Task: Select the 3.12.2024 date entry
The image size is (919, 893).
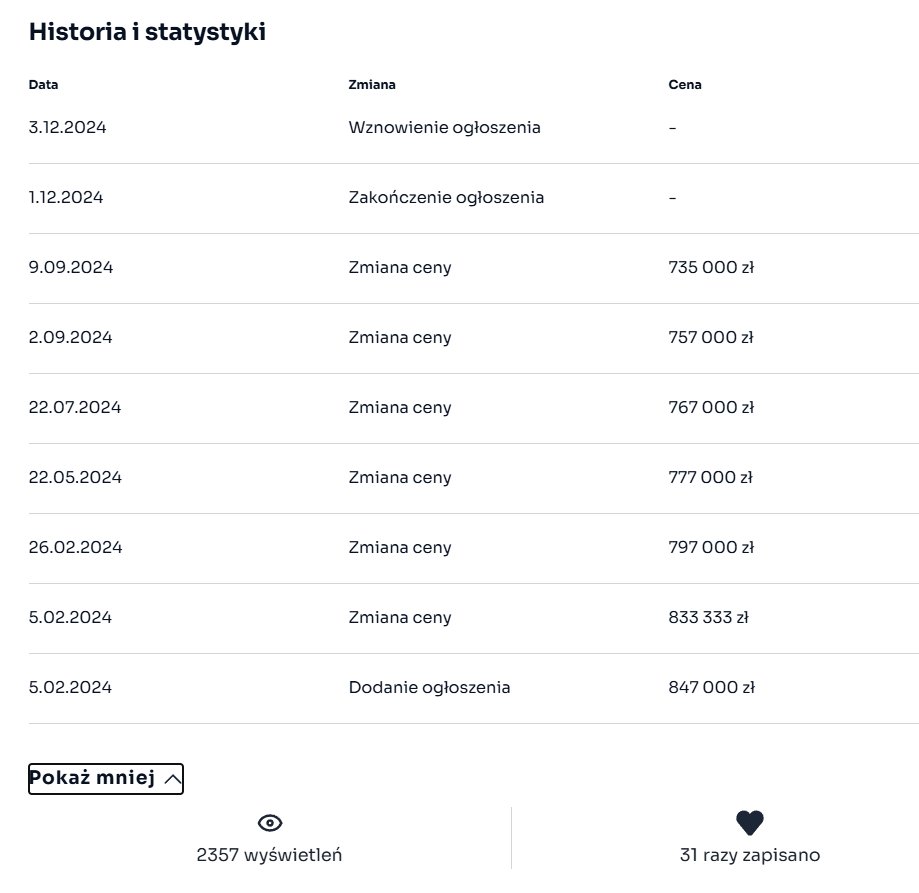Action: tap(67, 128)
